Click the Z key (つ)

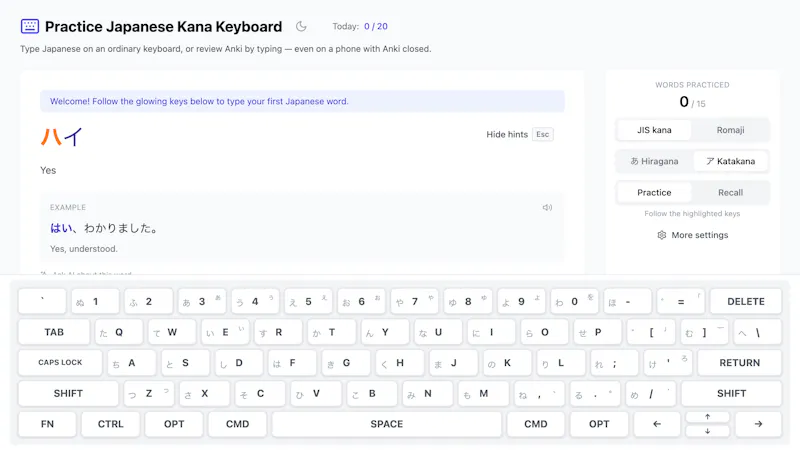click(148, 393)
